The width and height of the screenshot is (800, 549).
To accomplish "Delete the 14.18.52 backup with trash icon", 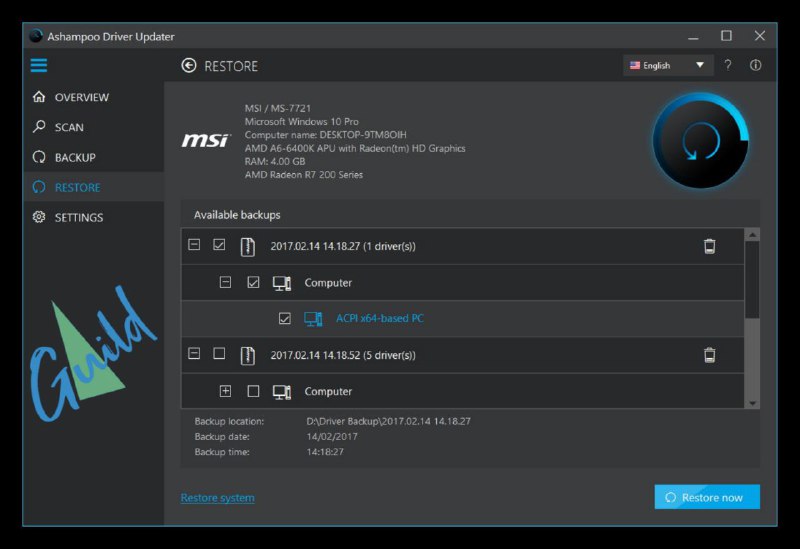I will (x=709, y=355).
